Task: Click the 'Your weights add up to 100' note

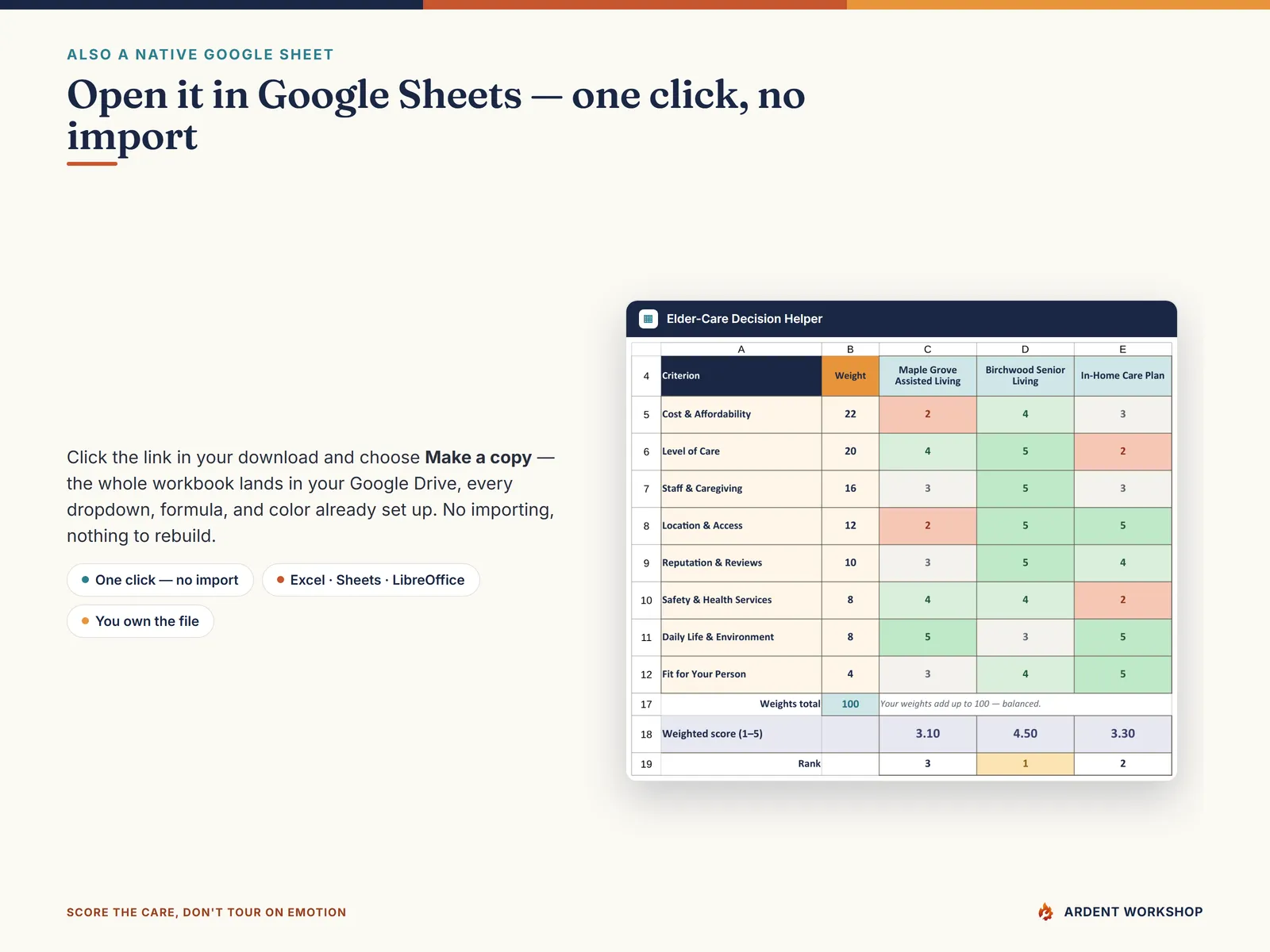Action: click(960, 704)
